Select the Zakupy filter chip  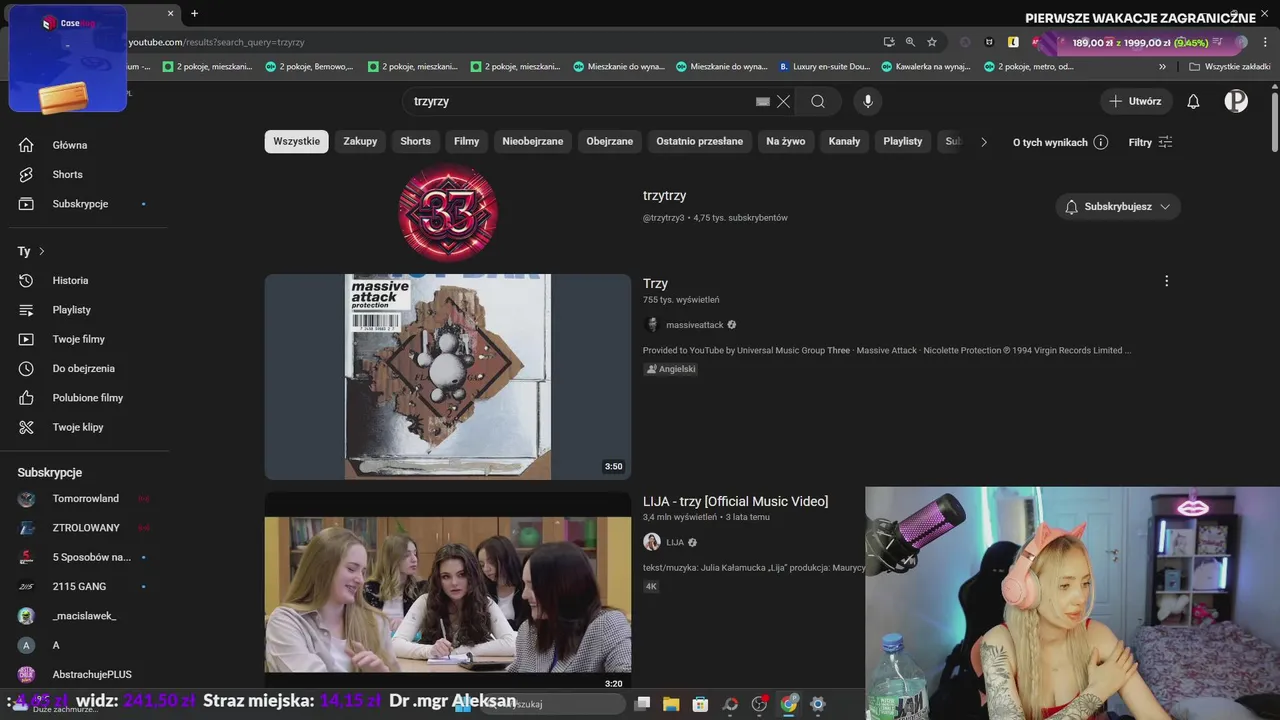tap(360, 141)
